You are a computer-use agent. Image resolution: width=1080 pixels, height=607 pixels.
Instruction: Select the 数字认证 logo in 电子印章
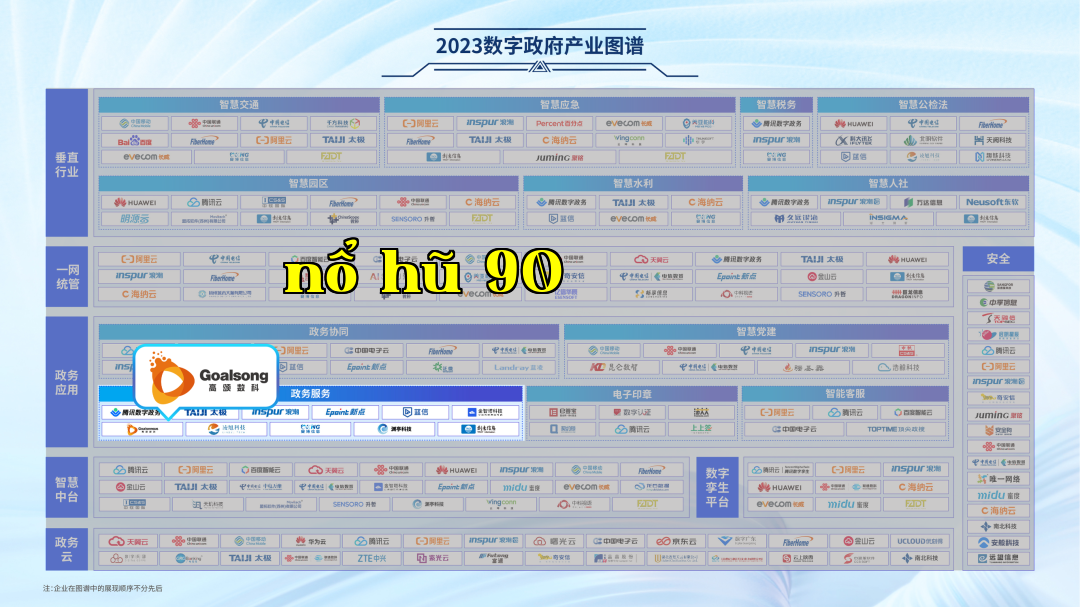[632, 413]
